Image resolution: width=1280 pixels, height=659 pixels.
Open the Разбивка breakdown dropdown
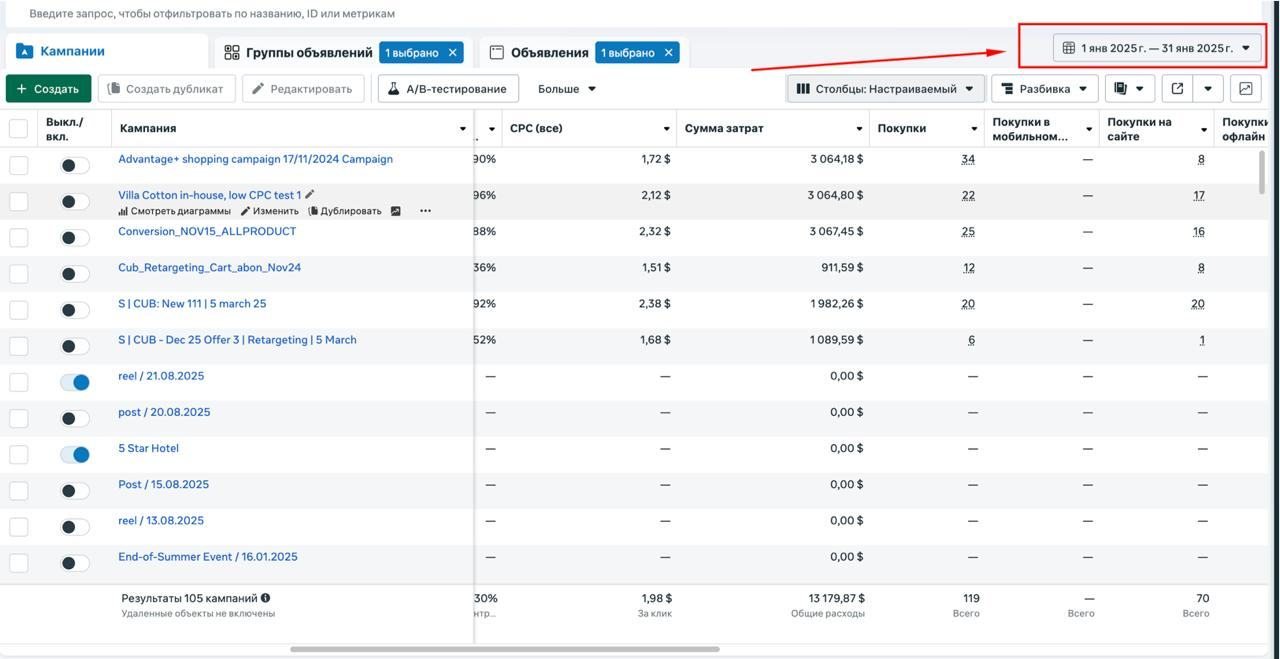pyautogui.click(x=1045, y=89)
